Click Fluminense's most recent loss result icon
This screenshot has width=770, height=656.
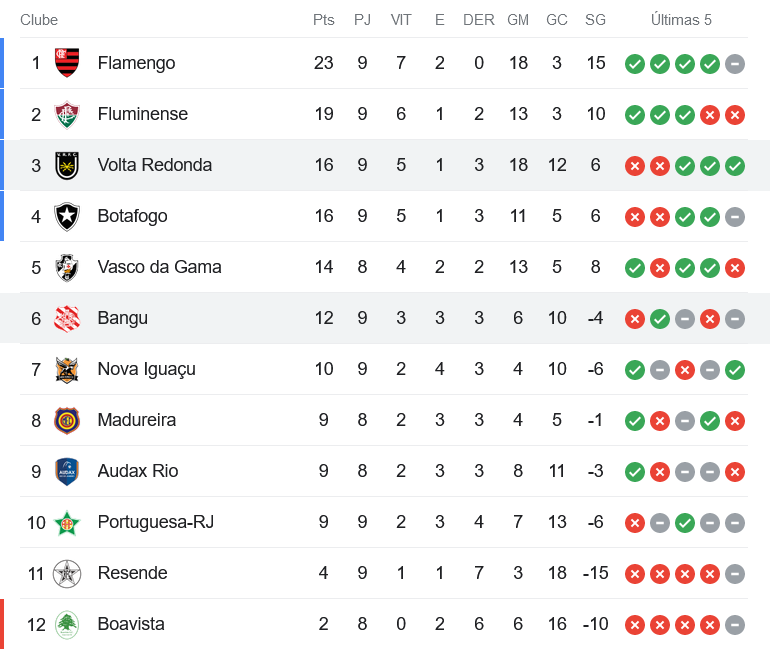tap(735, 115)
